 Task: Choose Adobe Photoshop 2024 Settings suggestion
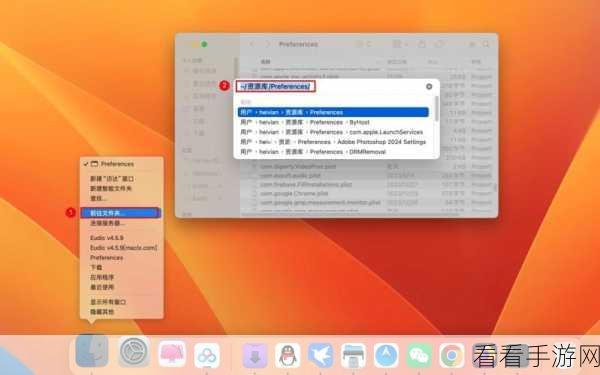pyautogui.click(x=333, y=142)
